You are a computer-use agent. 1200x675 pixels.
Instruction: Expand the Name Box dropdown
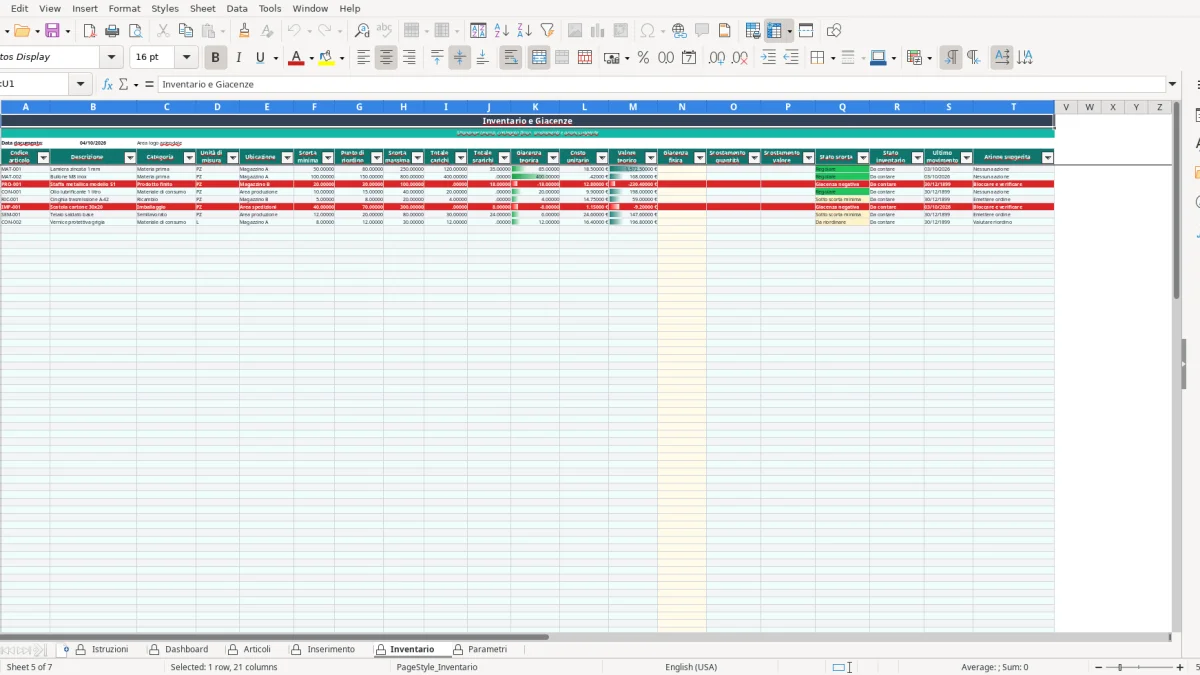click(x=81, y=84)
